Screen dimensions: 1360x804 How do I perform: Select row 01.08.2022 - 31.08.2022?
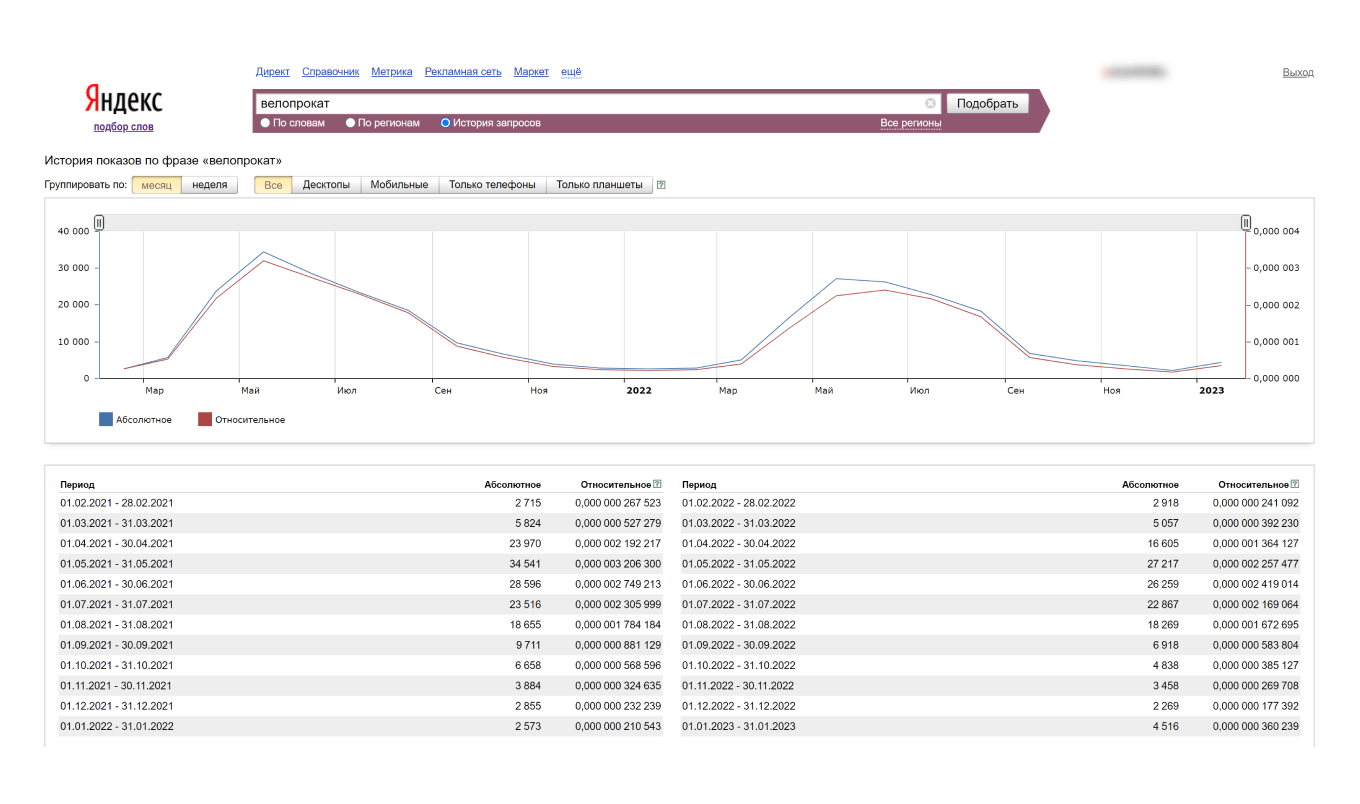tap(991, 625)
